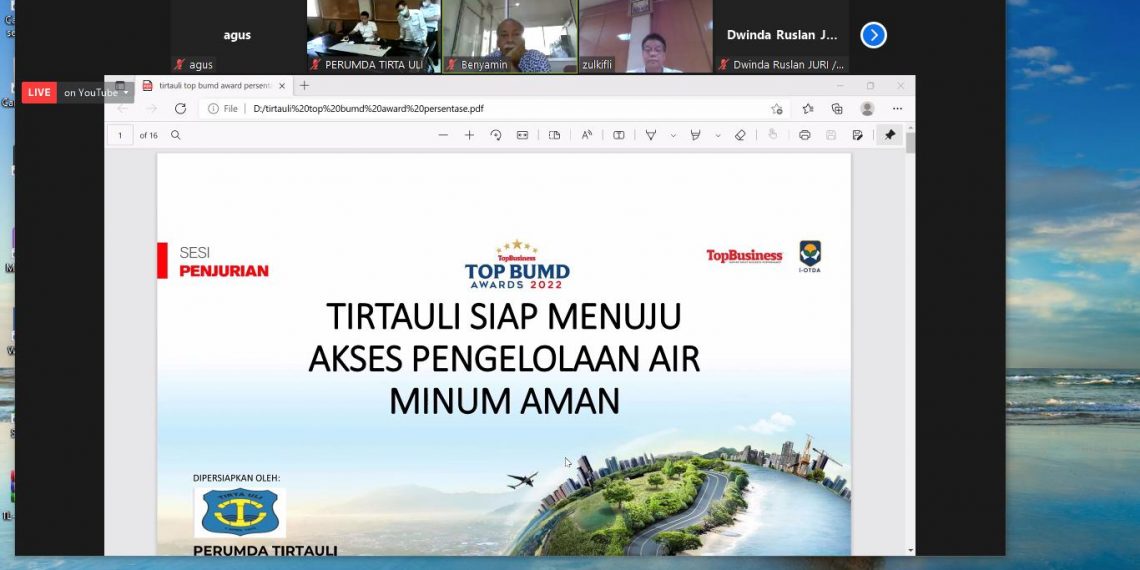Image resolution: width=1140 pixels, height=570 pixels.
Task: Click the 'of 16' page count text
Action: [148, 135]
